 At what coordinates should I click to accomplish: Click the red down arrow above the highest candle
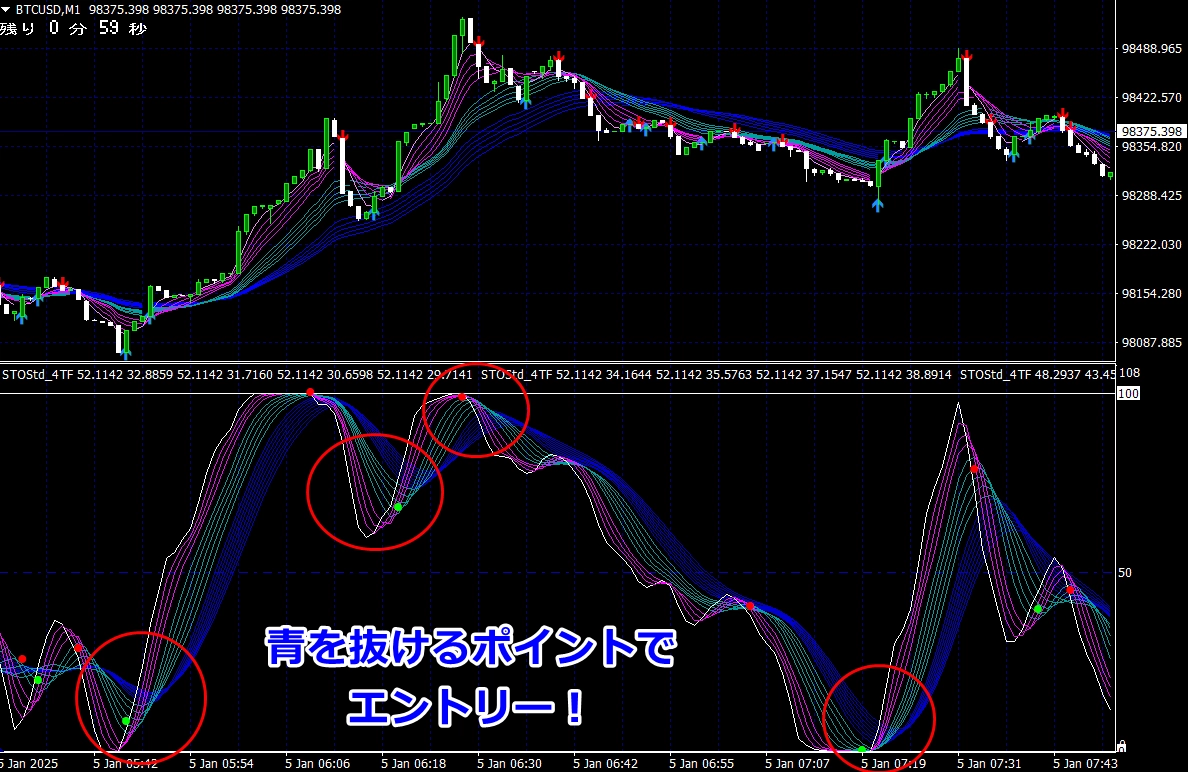pos(479,41)
